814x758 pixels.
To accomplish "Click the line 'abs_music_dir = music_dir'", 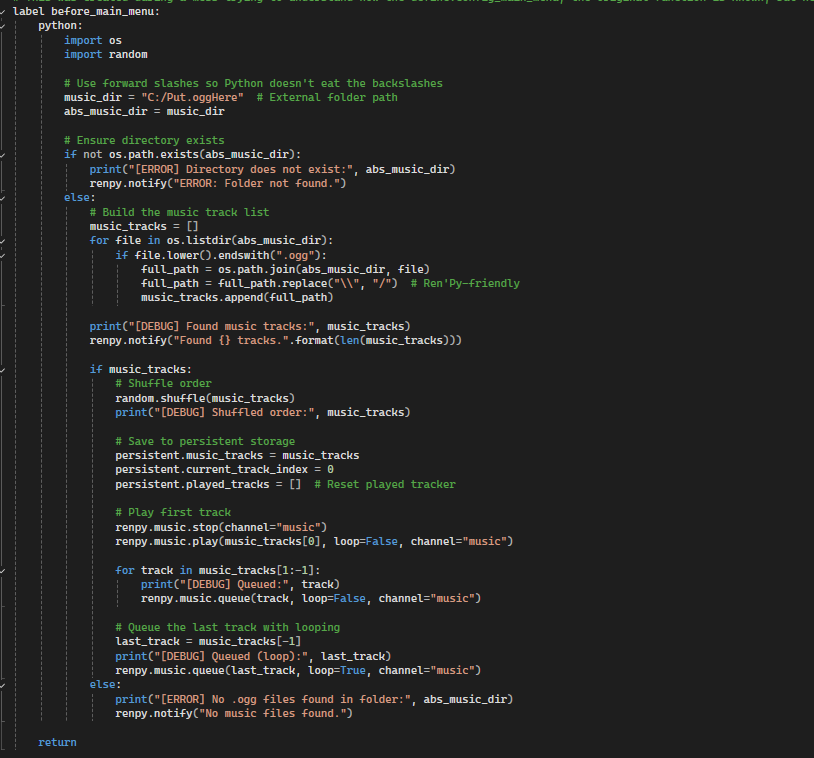I will click(144, 112).
